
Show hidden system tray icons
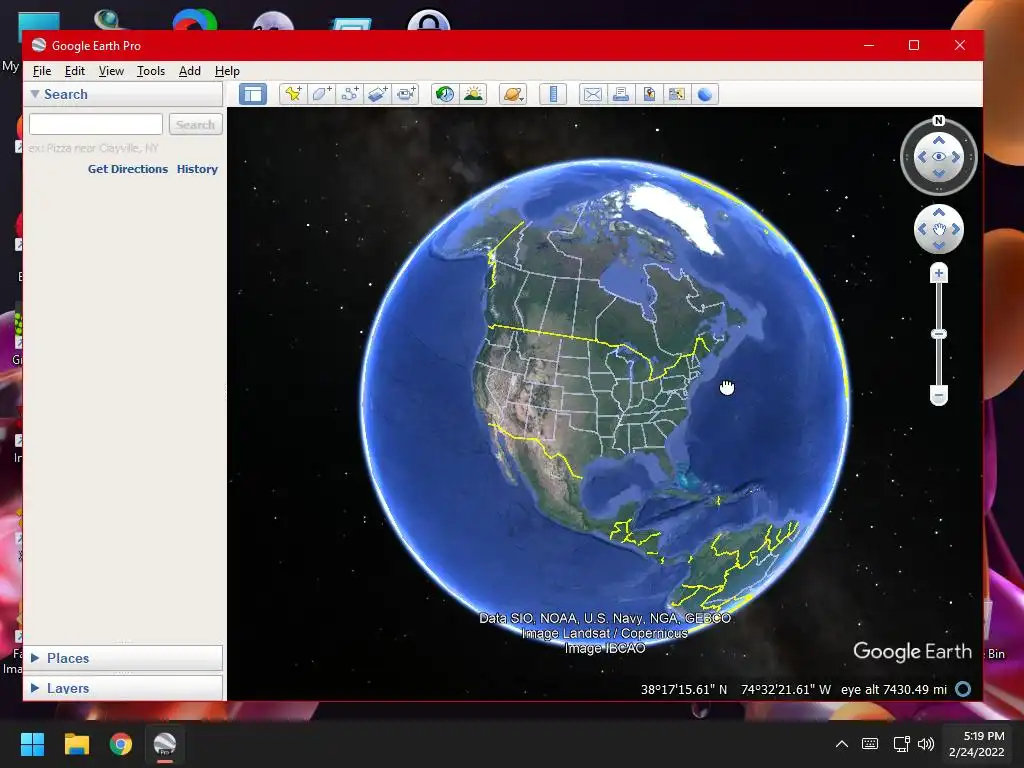(842, 744)
